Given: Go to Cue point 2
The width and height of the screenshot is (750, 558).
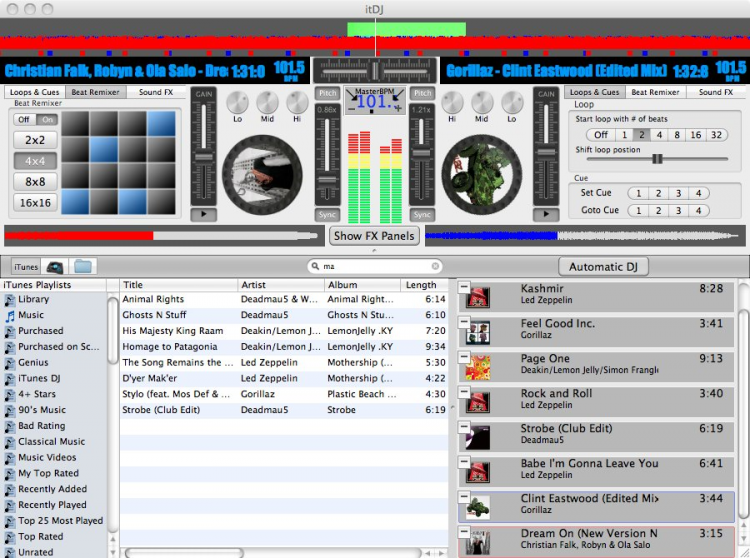Looking at the screenshot, I should pyautogui.click(x=658, y=210).
